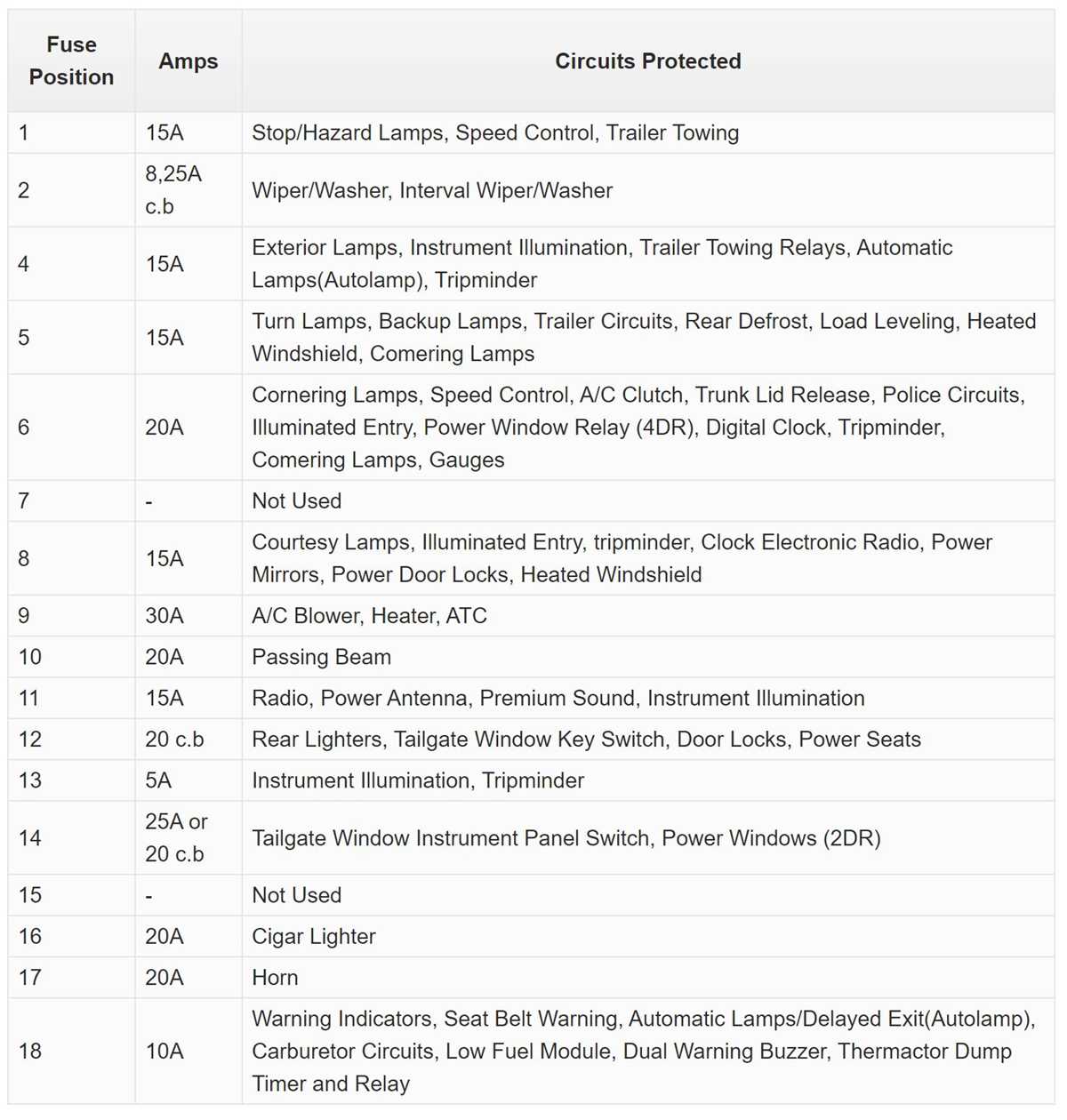This screenshot has height=1120, width=1067.
Task: Click the Cornering Lamps, Speed Control description
Action: coord(638,428)
